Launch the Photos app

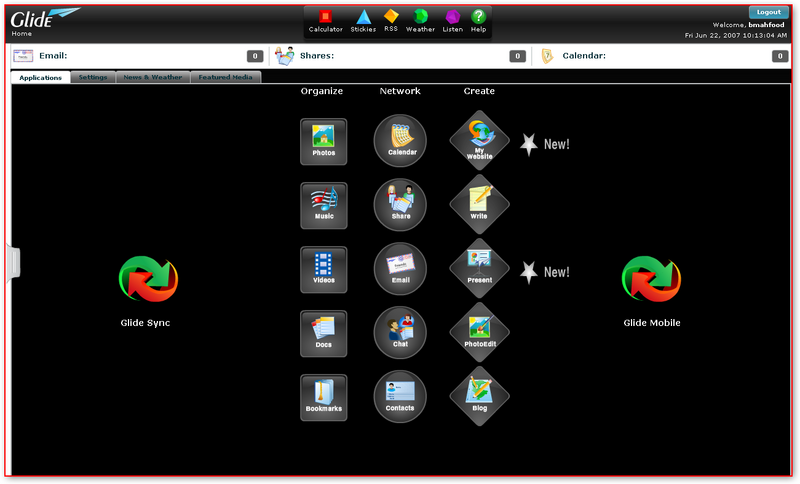pyautogui.click(x=323, y=142)
